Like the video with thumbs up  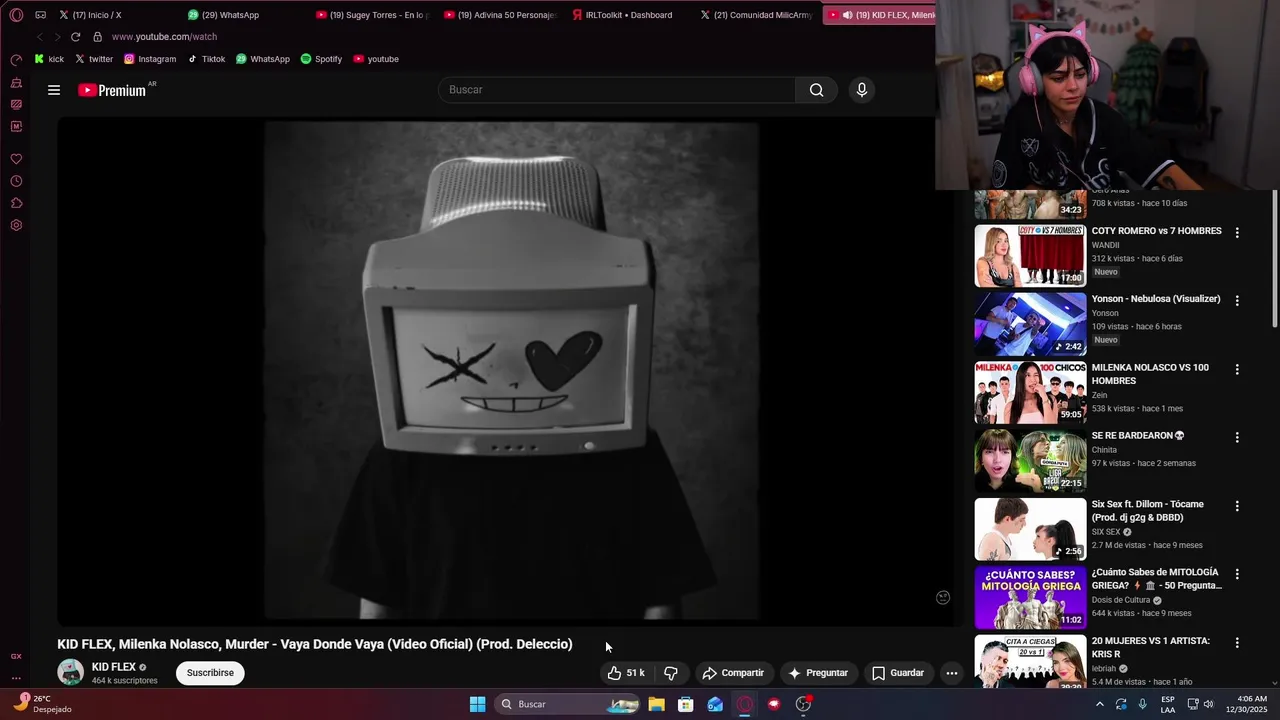(x=625, y=673)
